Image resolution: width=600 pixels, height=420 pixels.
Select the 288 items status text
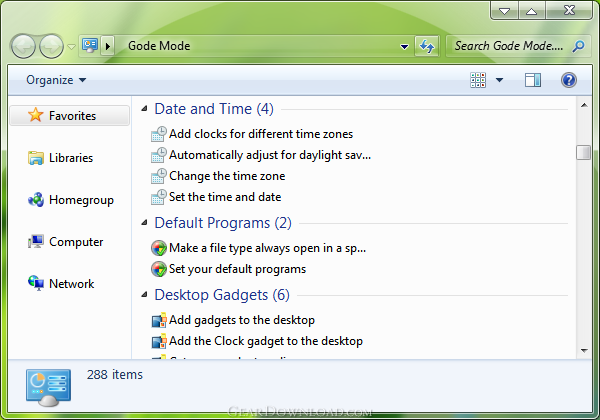pyautogui.click(x=115, y=374)
